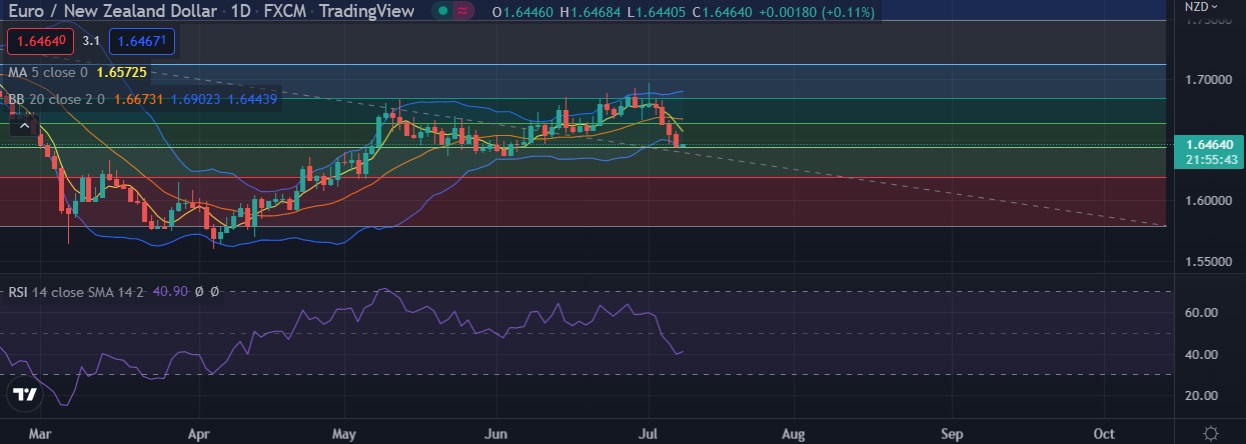Click the Oct label on time axis
1246x444 pixels.
coord(1104,434)
